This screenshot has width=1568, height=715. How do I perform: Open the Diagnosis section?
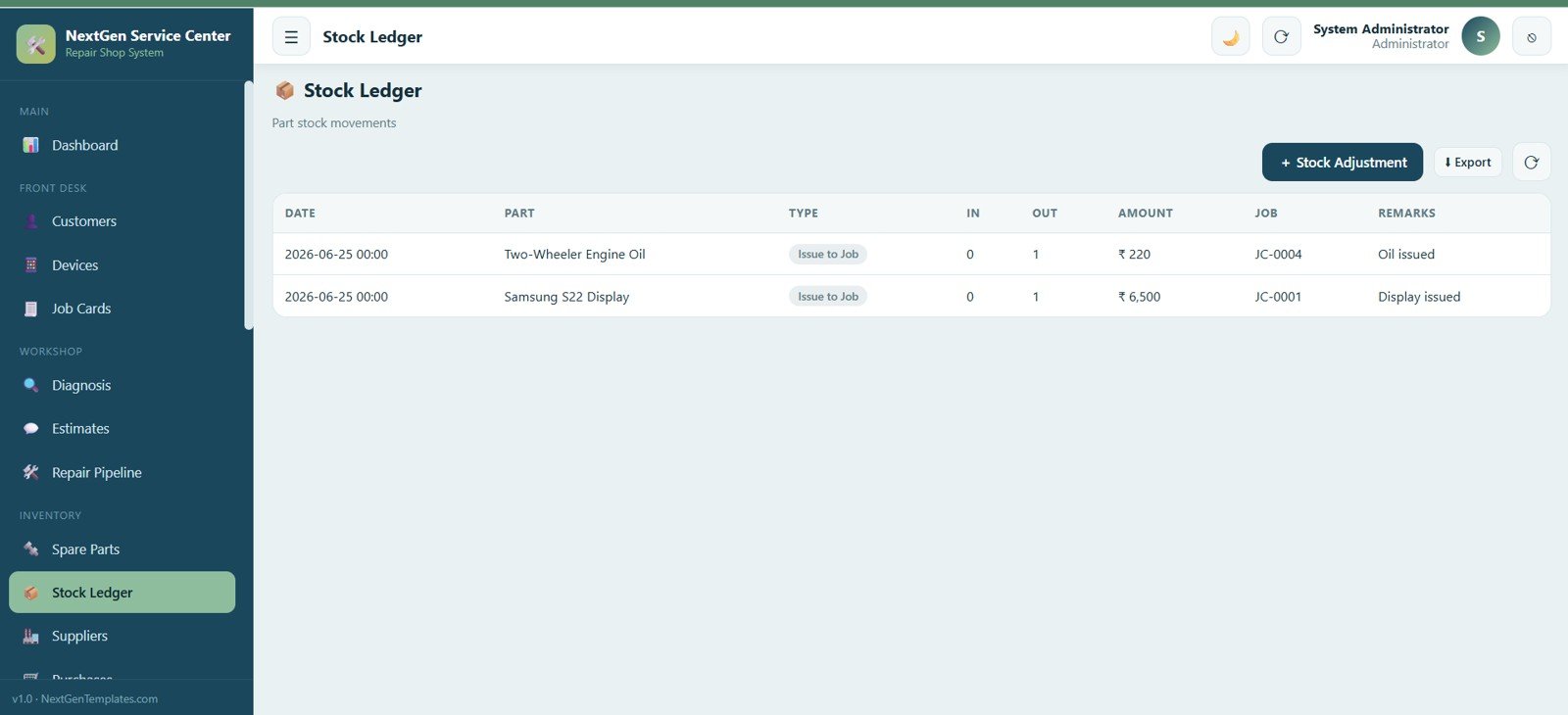122,385
